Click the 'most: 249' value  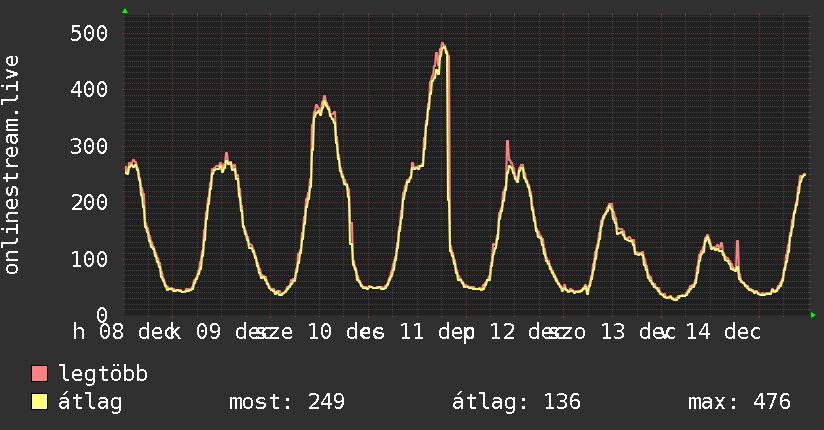(287, 402)
